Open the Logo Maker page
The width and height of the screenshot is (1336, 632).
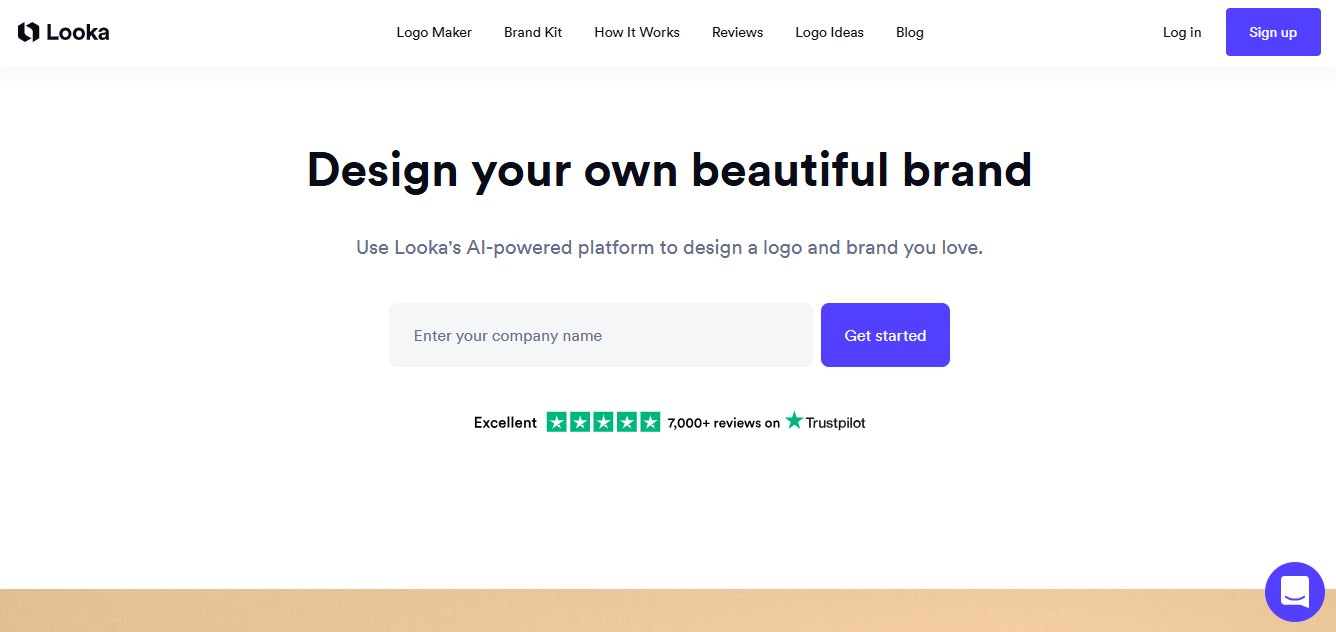[433, 32]
